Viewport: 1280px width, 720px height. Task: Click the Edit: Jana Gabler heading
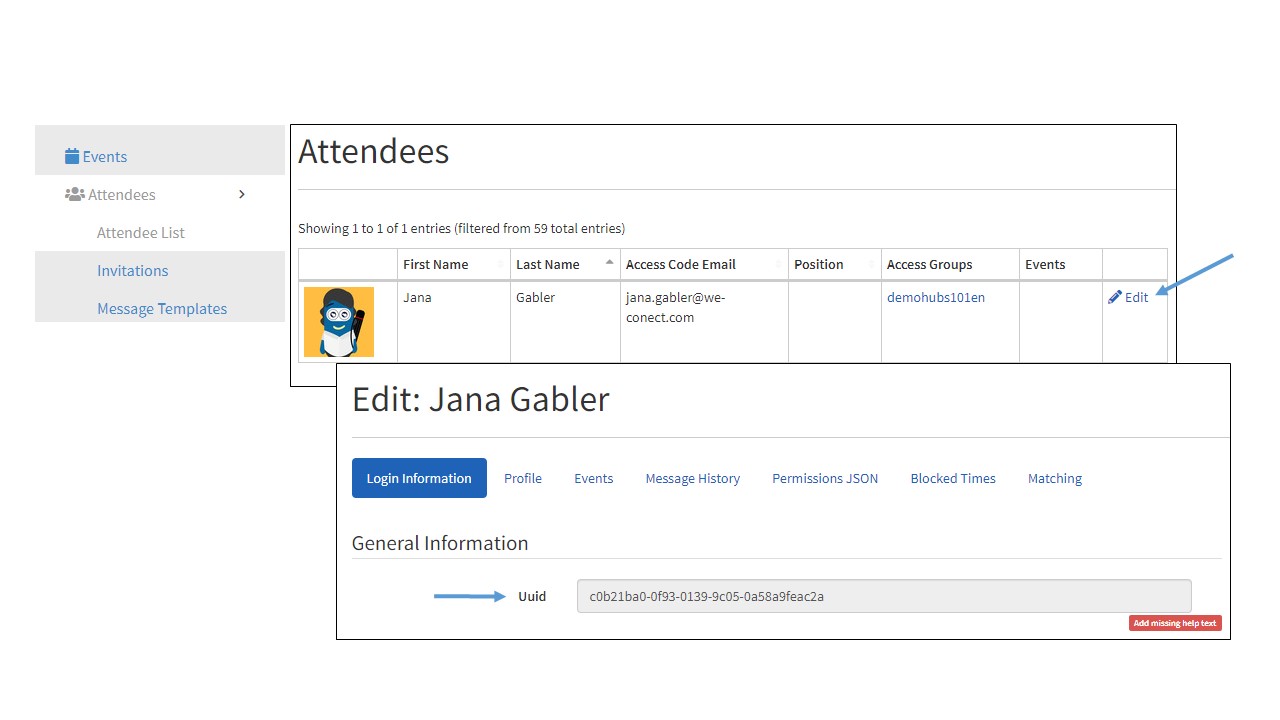(x=481, y=399)
